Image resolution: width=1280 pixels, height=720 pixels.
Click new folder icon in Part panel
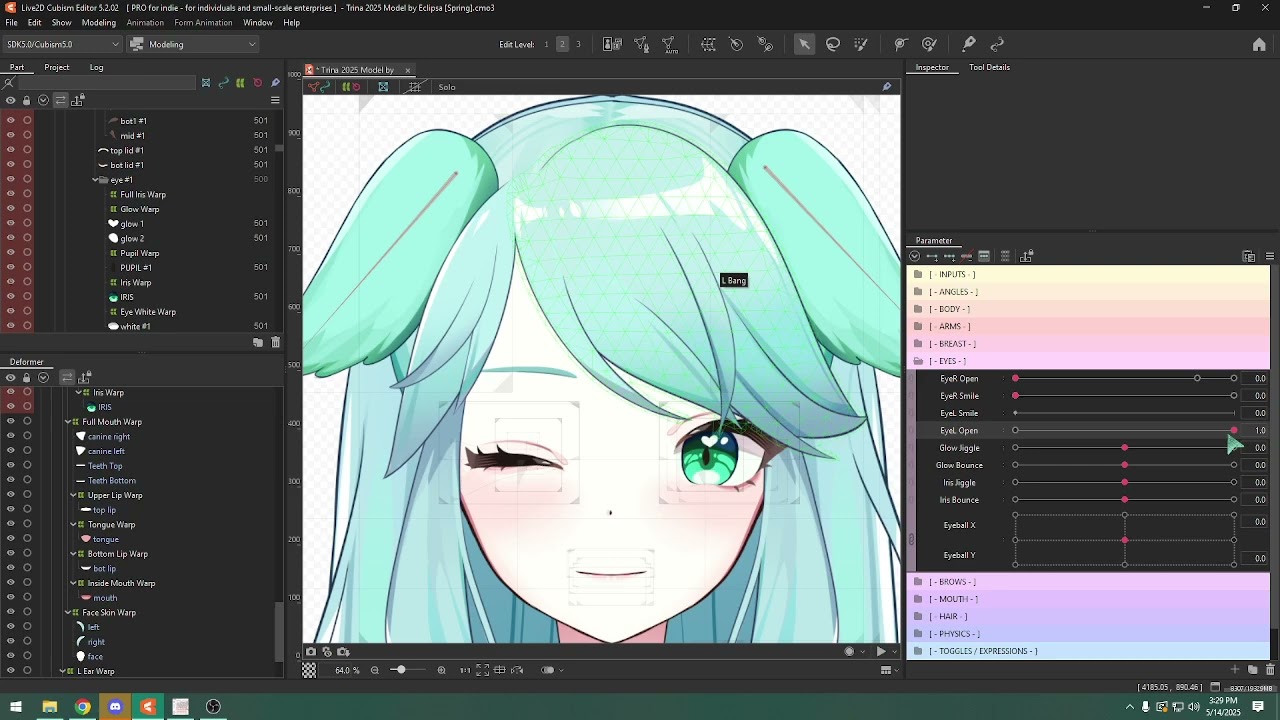click(x=258, y=342)
